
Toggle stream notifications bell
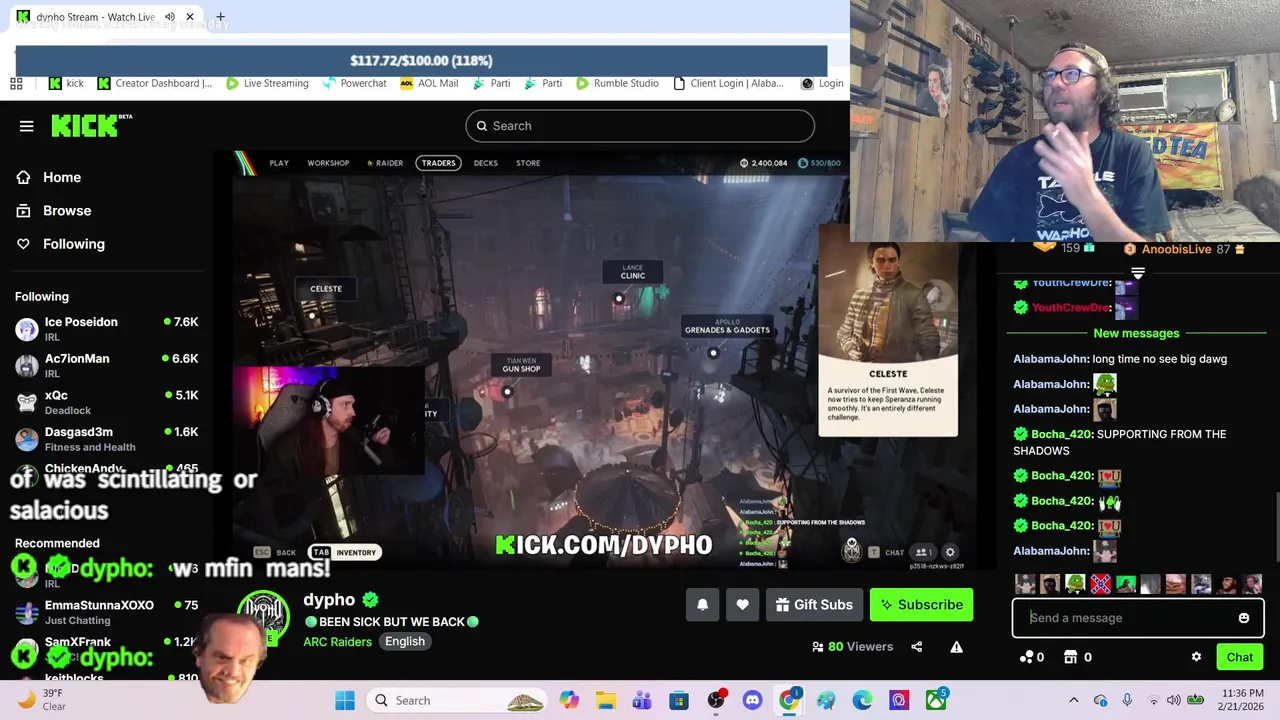(x=702, y=604)
